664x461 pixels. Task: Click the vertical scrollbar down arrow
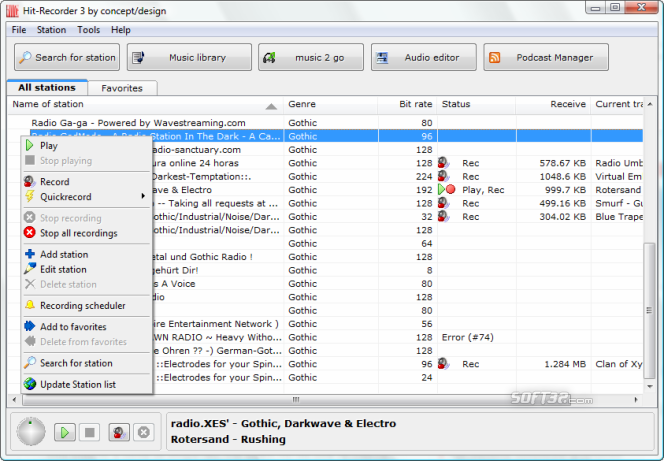pos(650,386)
